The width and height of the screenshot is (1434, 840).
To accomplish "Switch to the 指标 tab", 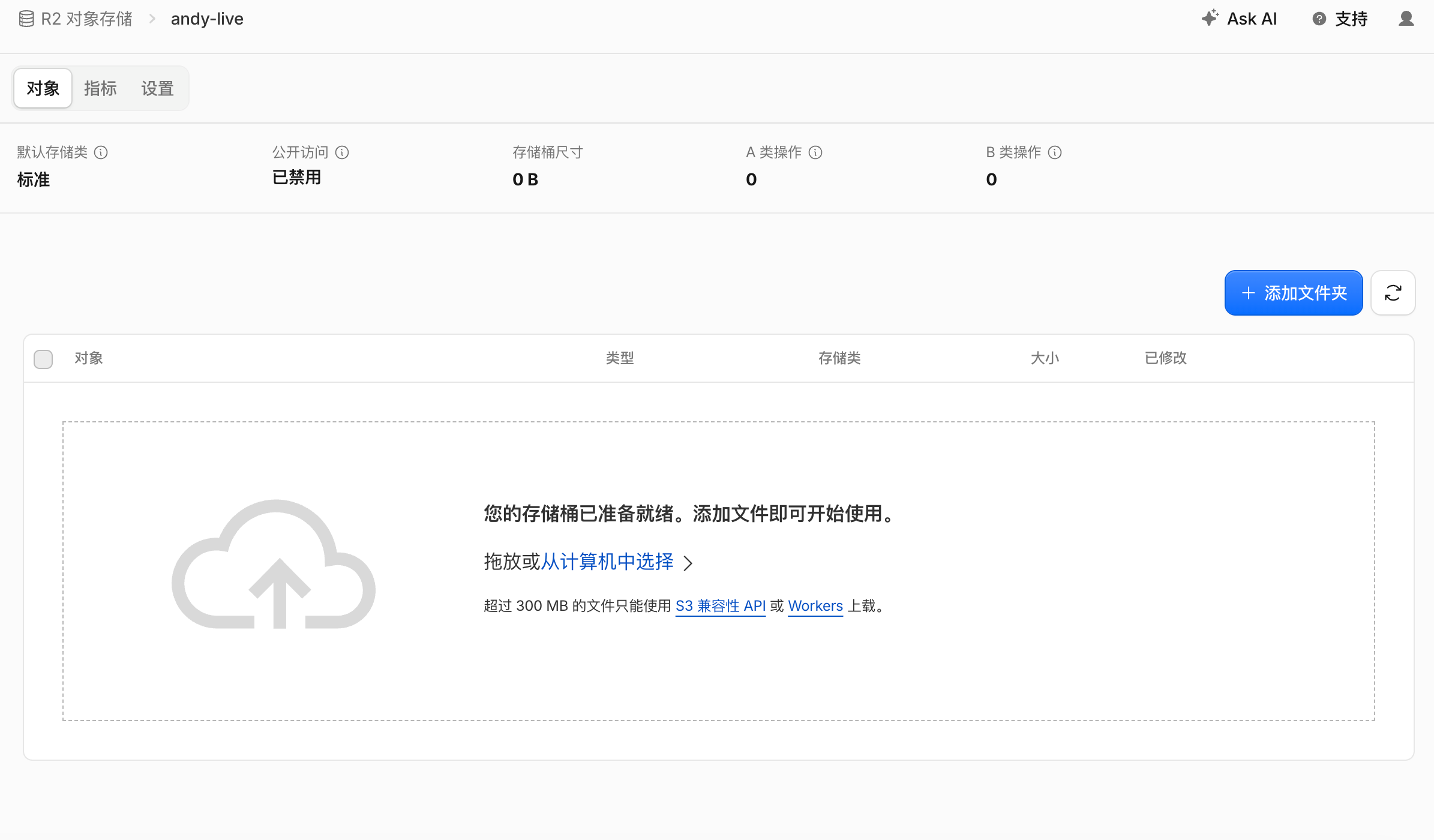I will tap(100, 88).
